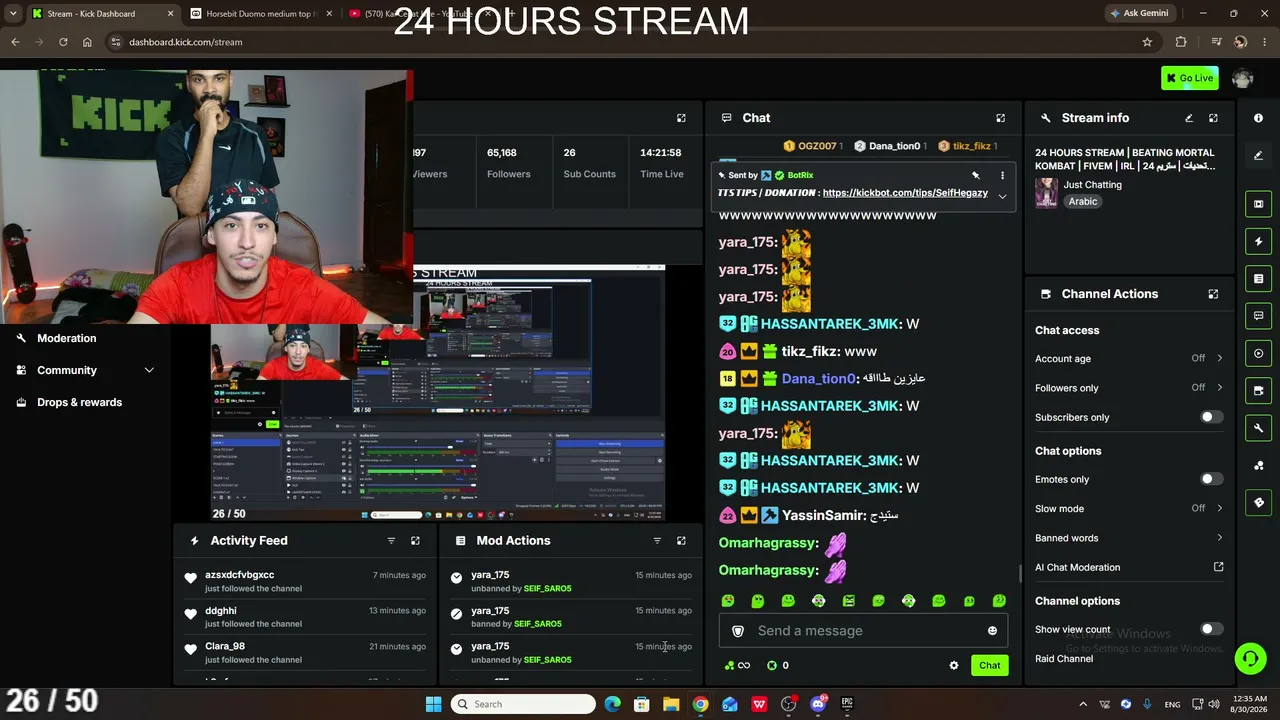This screenshot has height=720, width=1280.
Task: Pop out the Stream info panel
Action: (1213, 118)
